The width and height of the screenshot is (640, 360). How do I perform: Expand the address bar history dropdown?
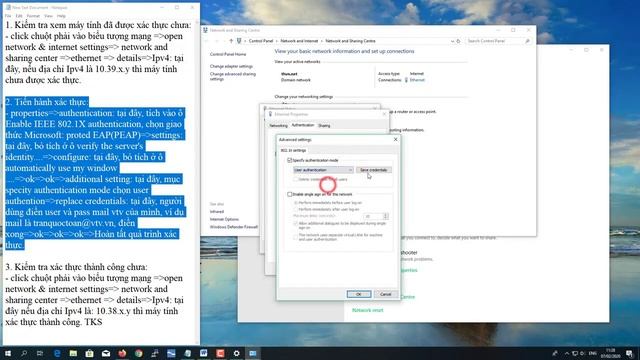pos(452,41)
